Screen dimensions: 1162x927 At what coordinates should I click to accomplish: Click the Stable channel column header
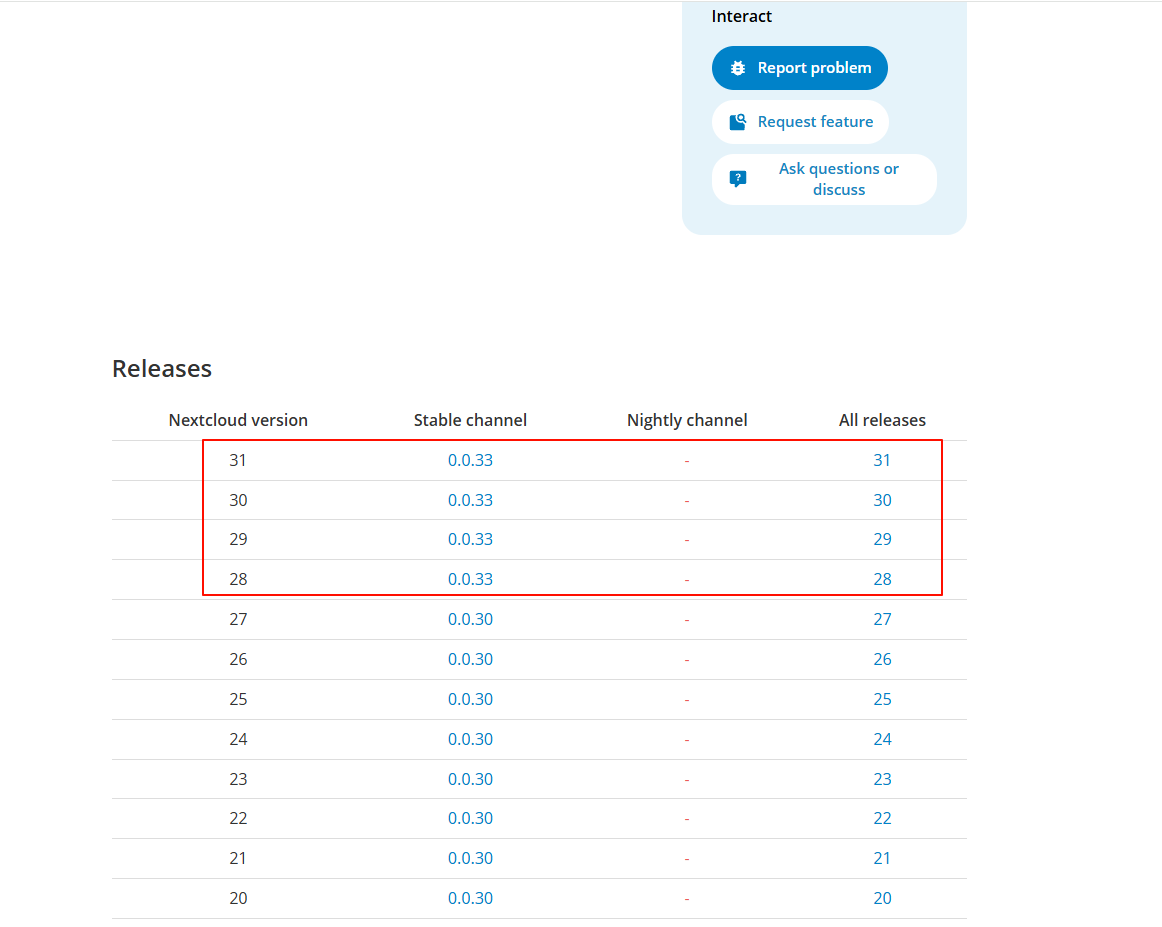[x=470, y=420]
